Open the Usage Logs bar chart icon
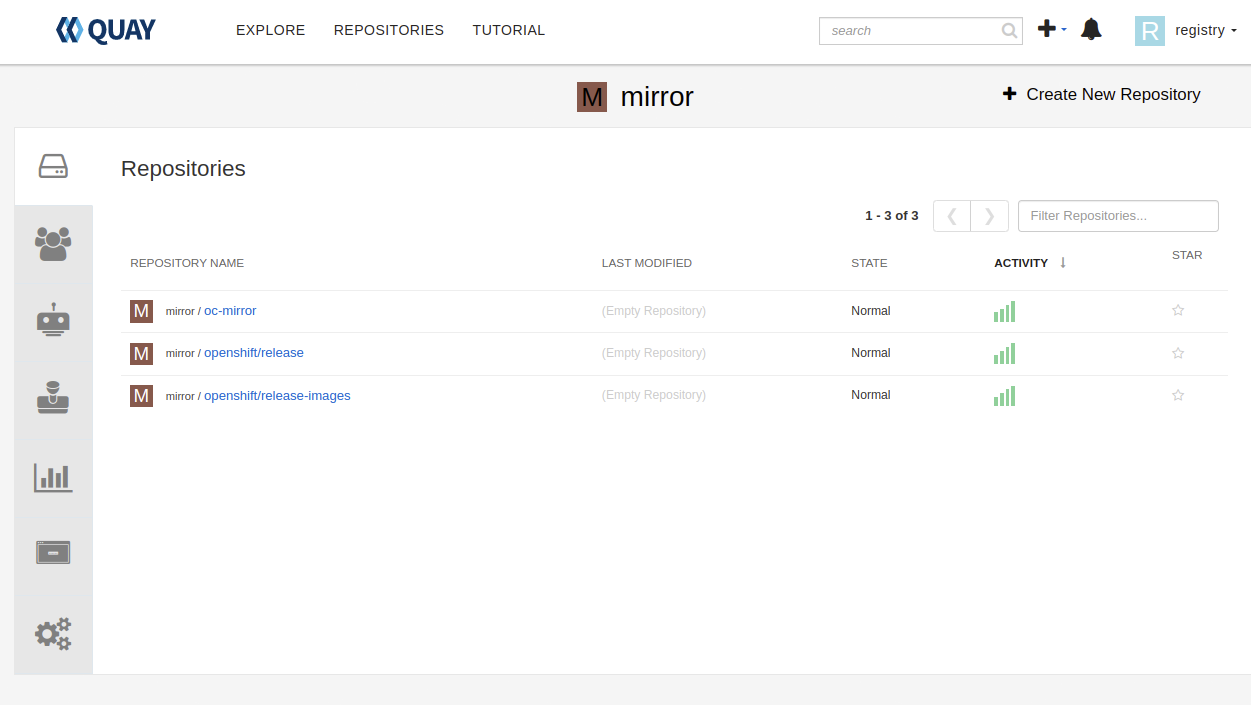The image size is (1251, 705). tap(53, 477)
